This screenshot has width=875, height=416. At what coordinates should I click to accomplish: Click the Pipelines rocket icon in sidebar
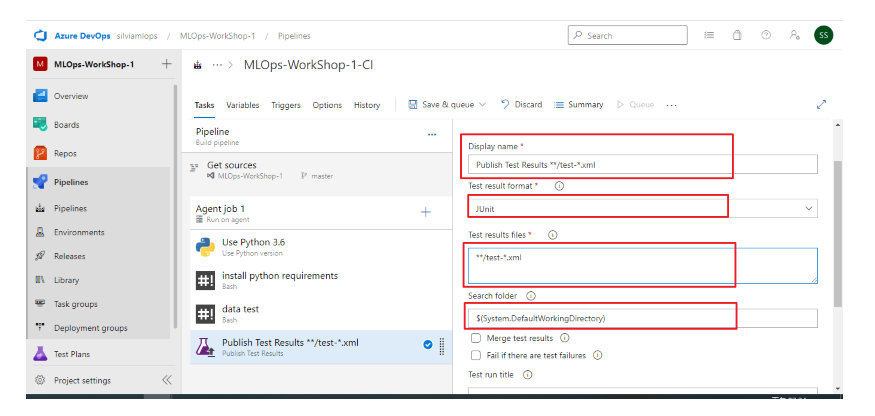pos(40,182)
